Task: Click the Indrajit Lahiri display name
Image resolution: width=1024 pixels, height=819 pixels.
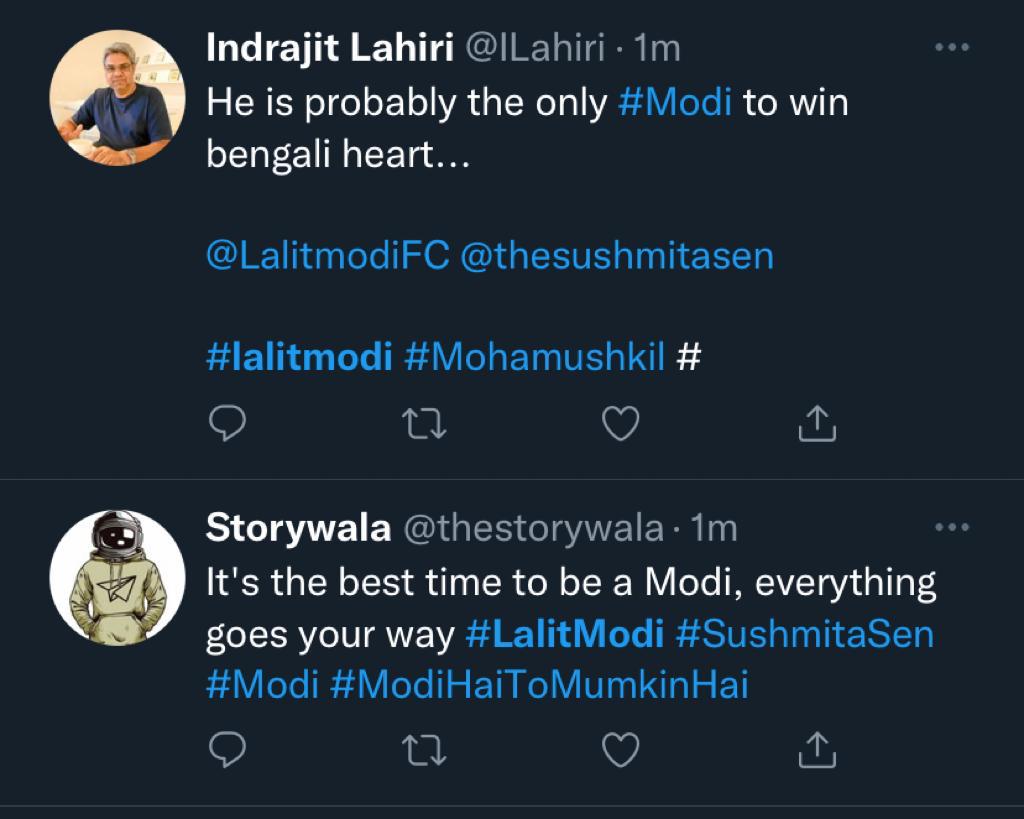Action: point(329,48)
